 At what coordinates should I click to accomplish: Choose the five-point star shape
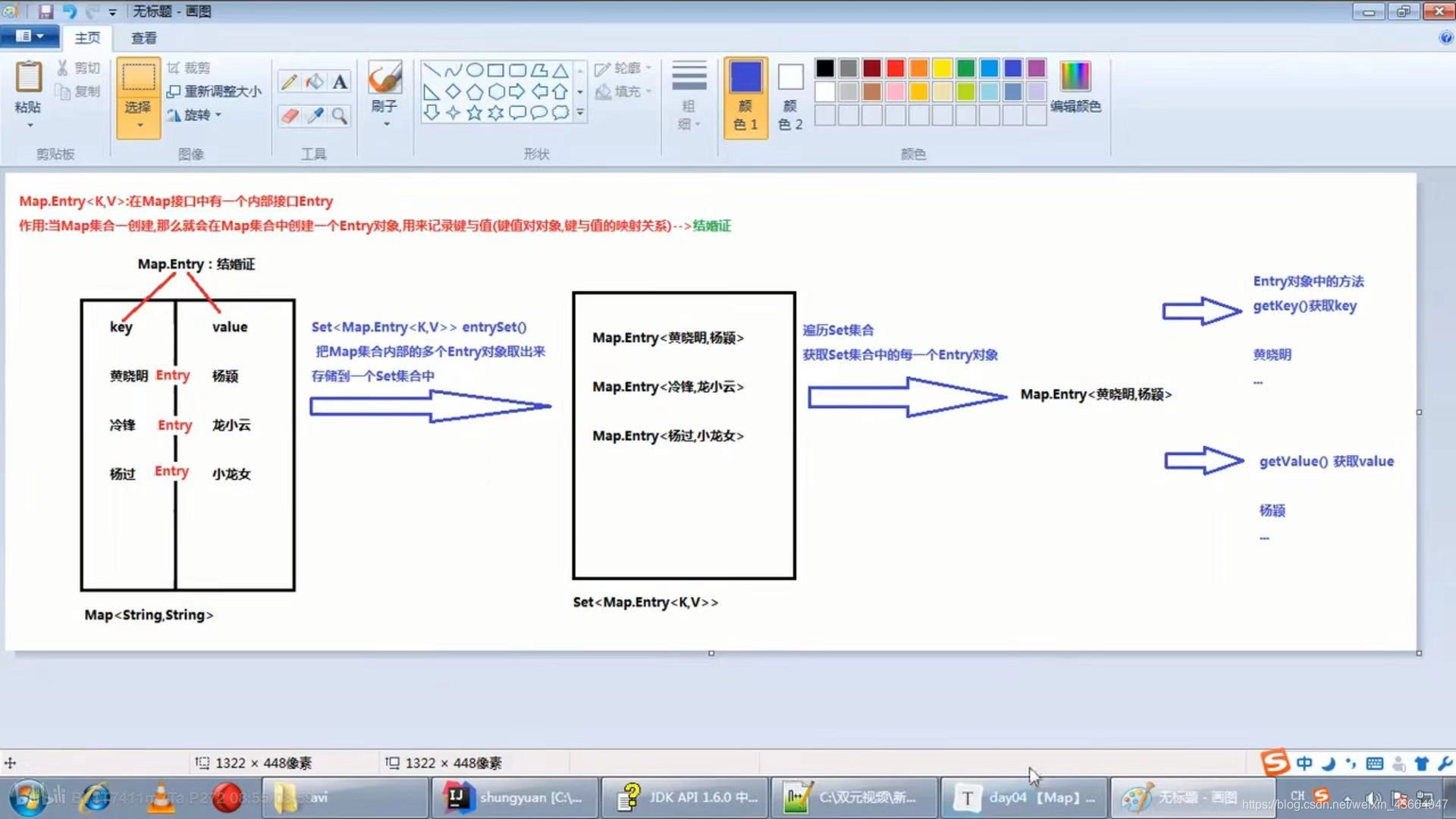point(475,113)
